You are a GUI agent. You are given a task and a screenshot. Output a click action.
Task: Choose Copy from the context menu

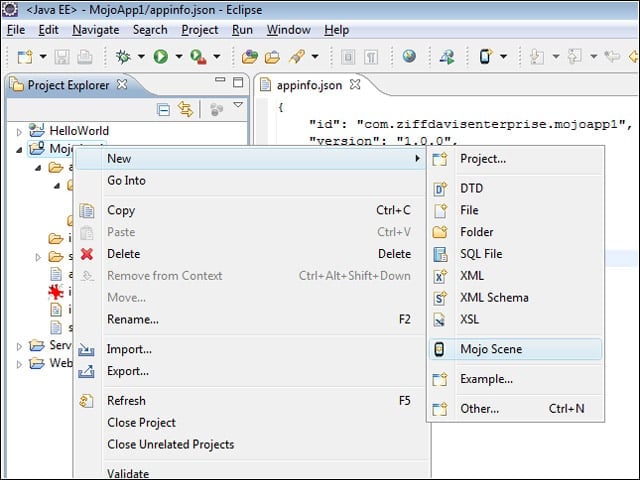(x=251, y=210)
